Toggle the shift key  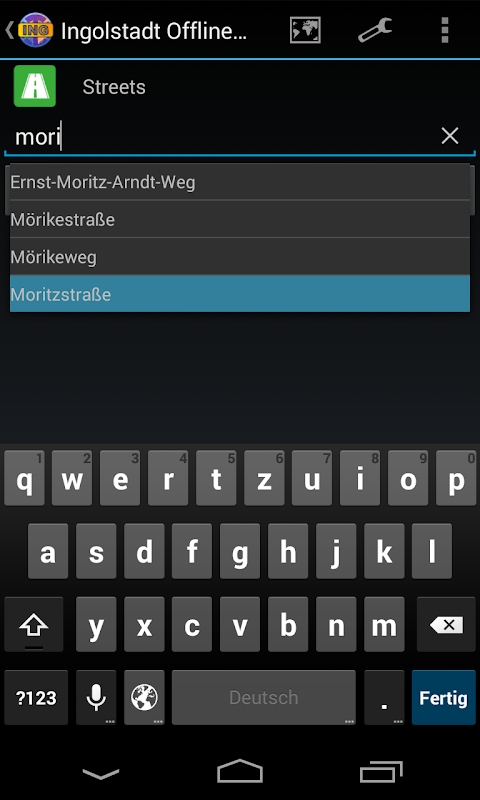point(34,624)
